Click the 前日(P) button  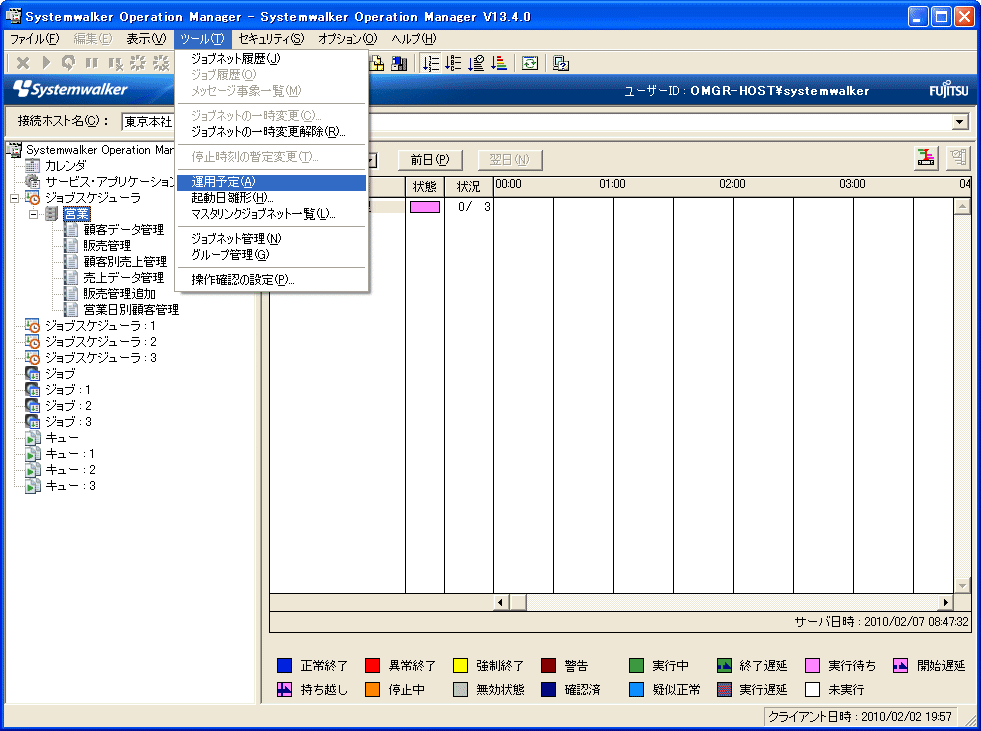click(x=430, y=160)
